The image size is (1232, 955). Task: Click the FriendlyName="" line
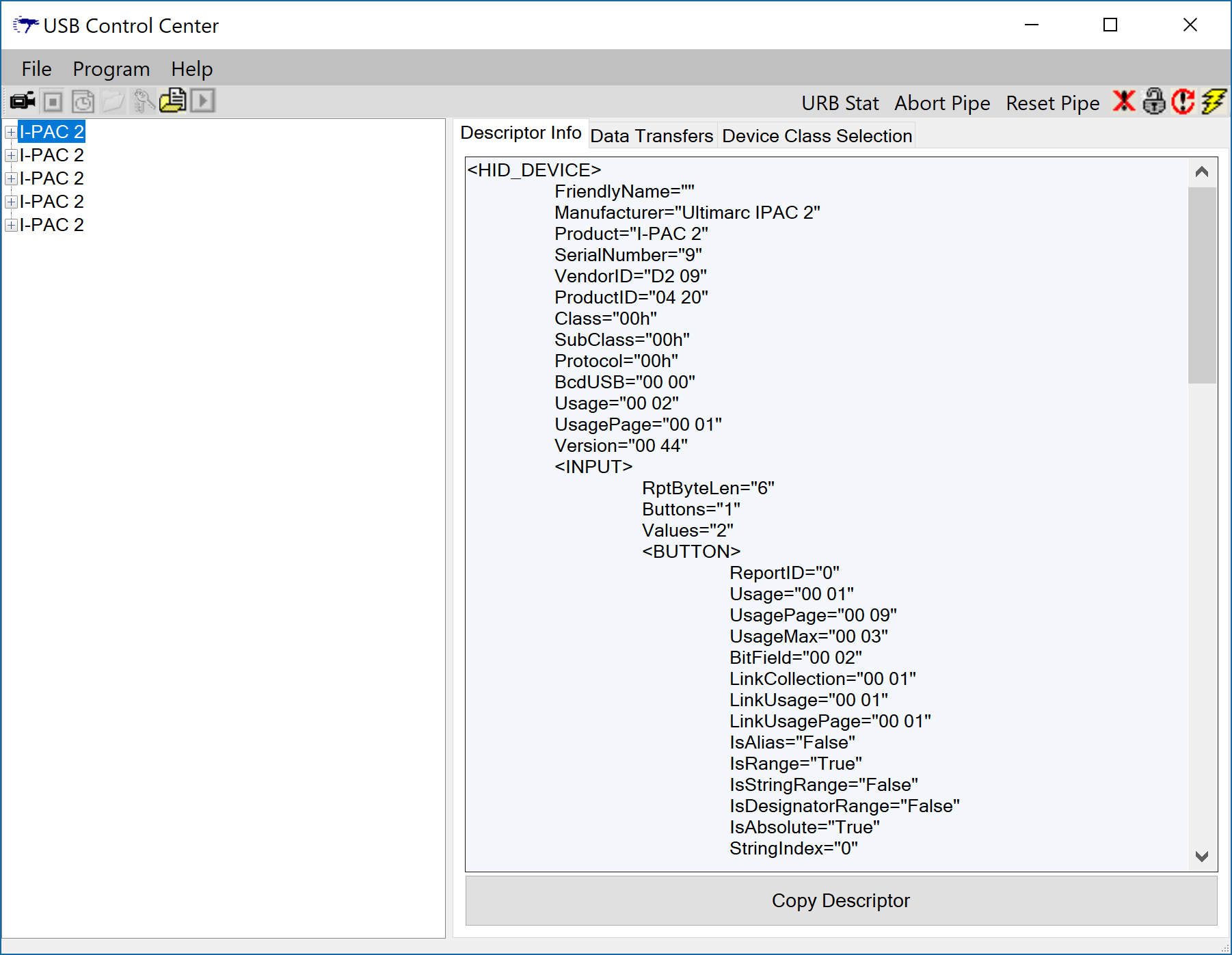624,191
